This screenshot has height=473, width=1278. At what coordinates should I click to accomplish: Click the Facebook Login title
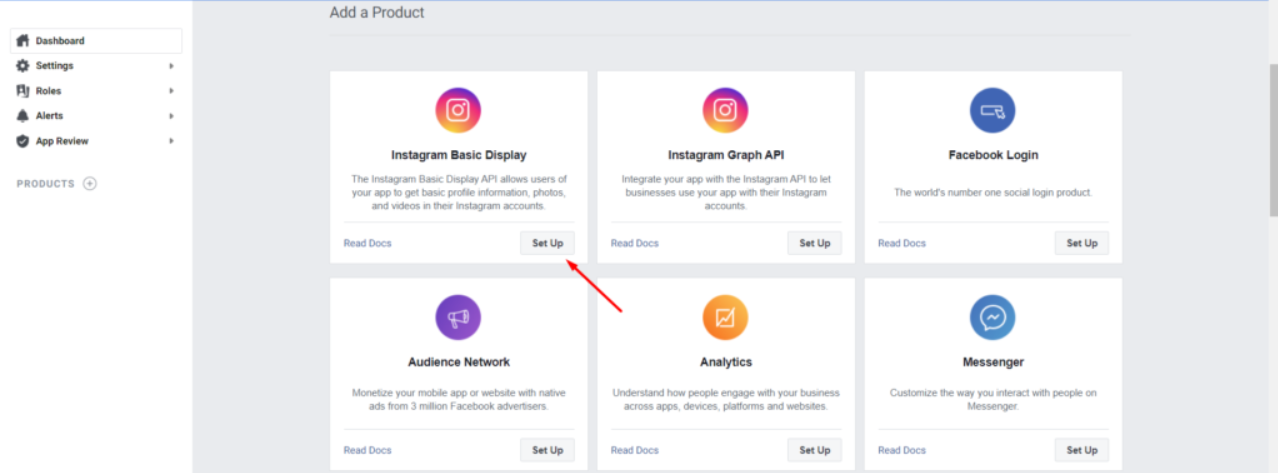993,155
